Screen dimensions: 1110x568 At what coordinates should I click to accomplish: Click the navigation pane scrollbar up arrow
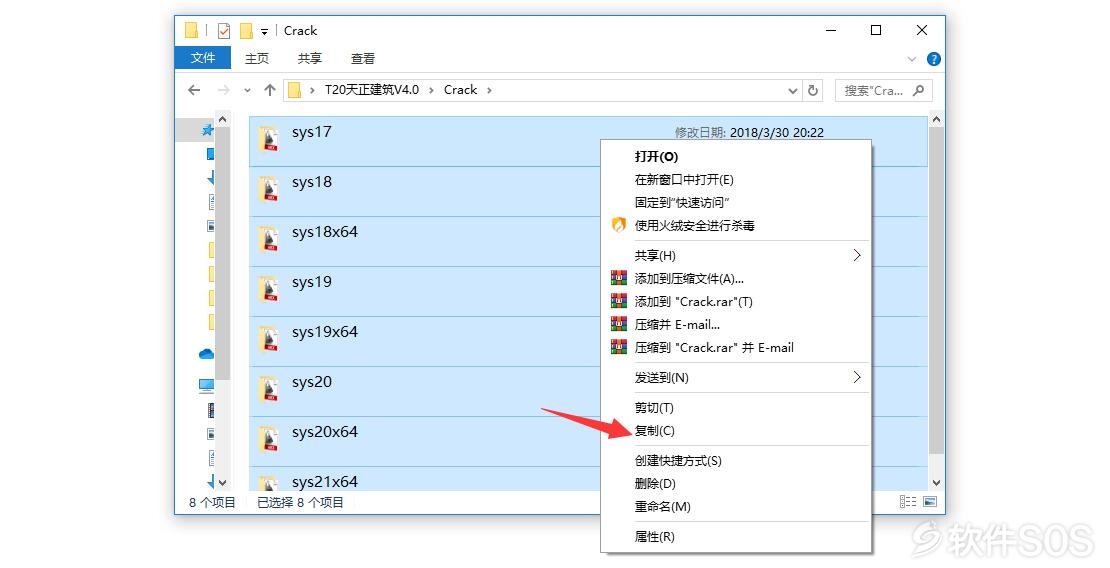[x=222, y=120]
